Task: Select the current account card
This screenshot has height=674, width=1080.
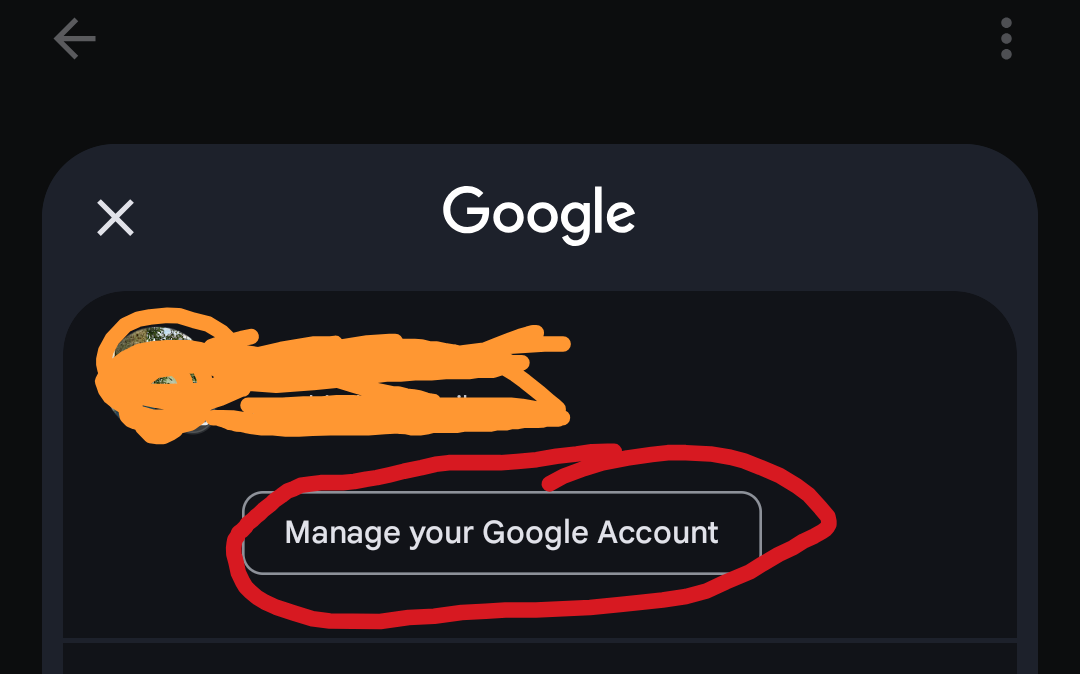Action: tap(540, 465)
